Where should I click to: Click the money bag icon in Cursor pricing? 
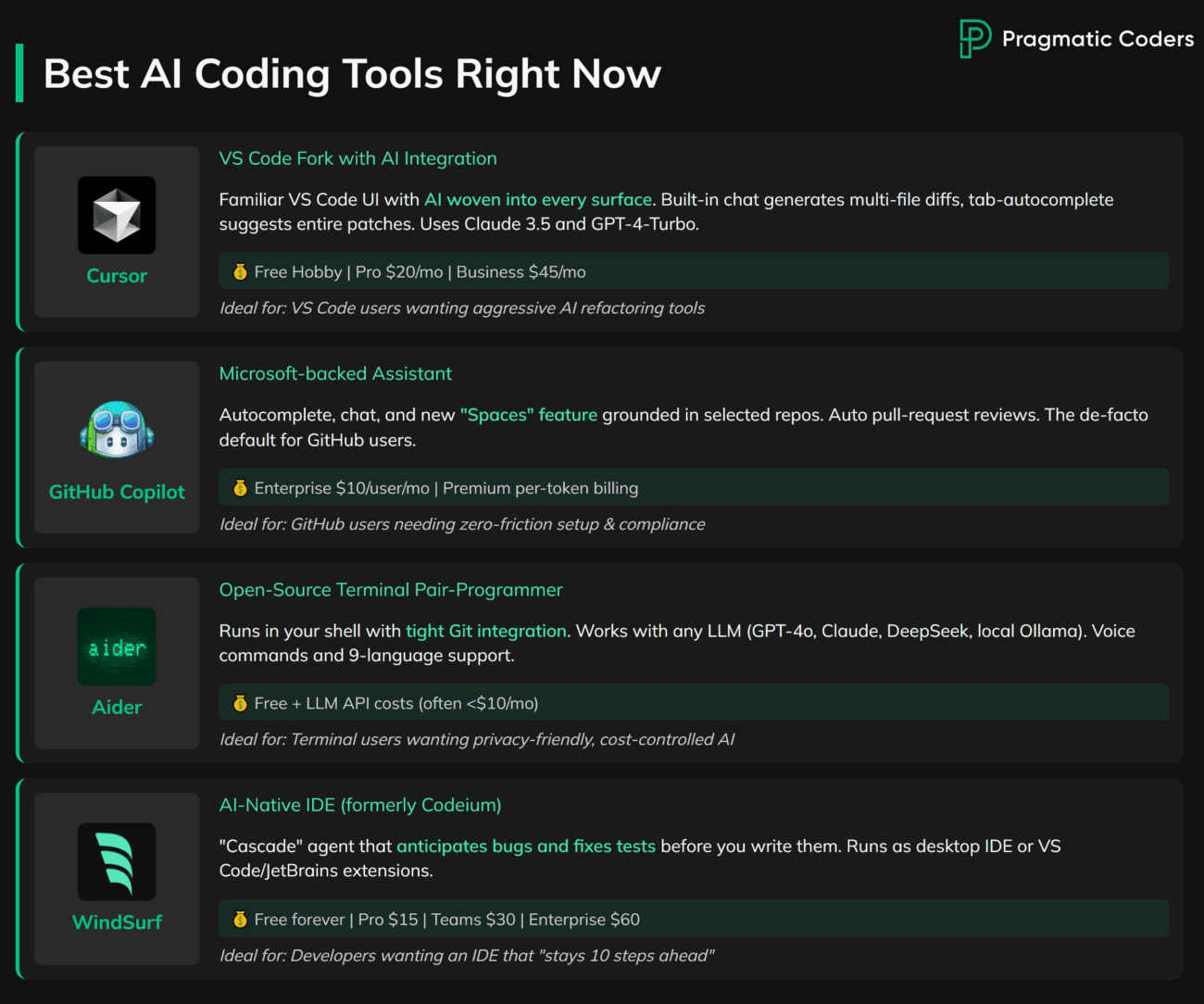pos(240,271)
